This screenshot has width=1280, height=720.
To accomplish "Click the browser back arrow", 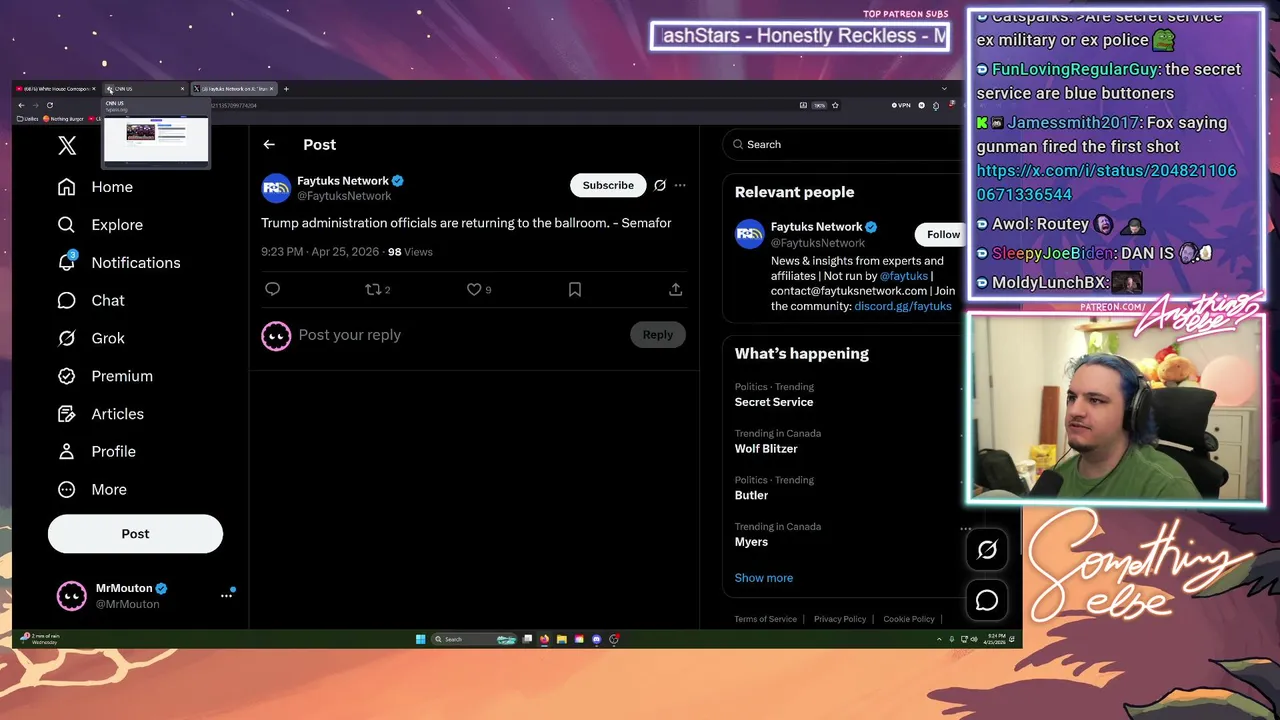I will click(21, 105).
